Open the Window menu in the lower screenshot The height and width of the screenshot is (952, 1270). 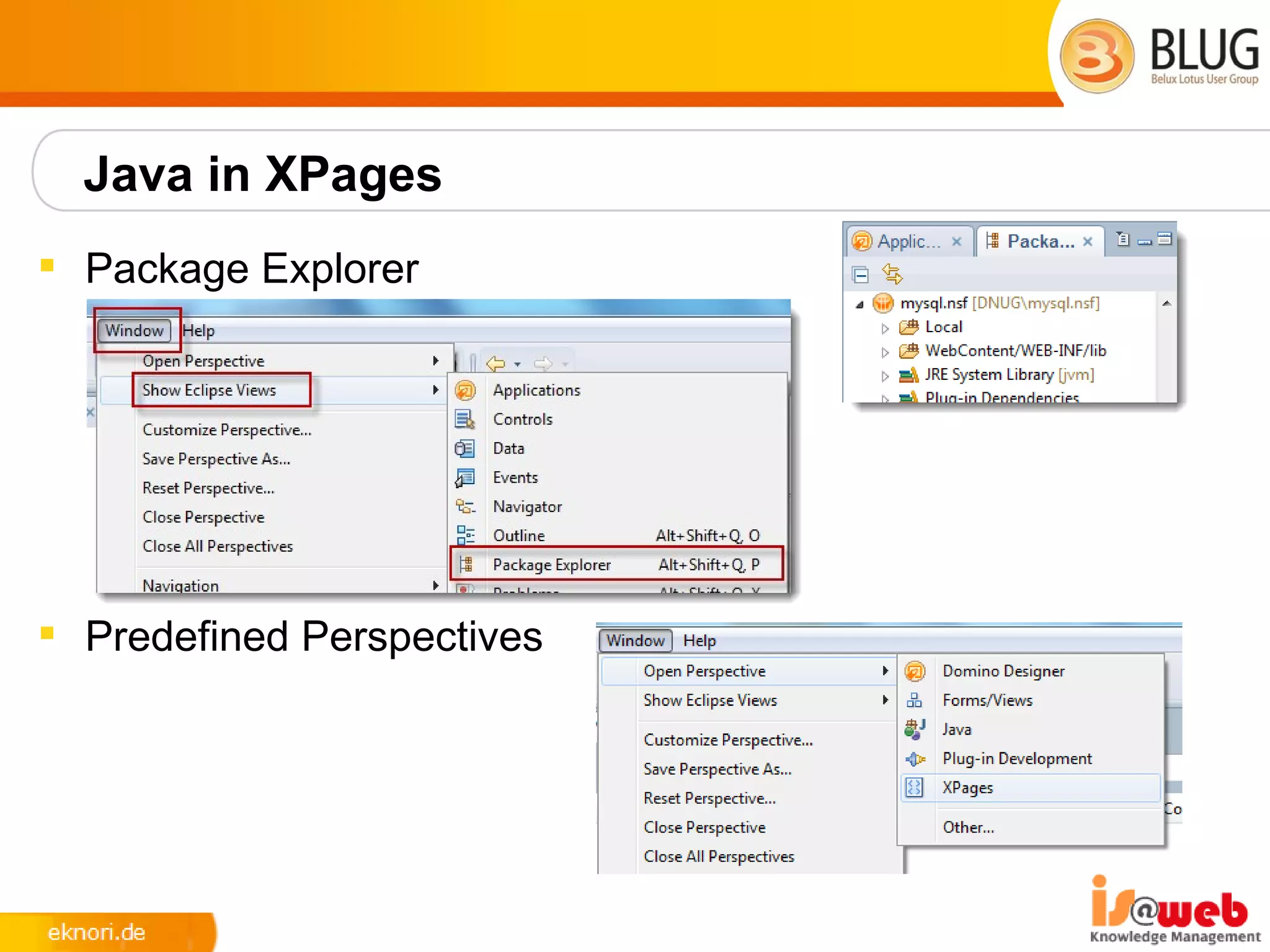coord(636,640)
